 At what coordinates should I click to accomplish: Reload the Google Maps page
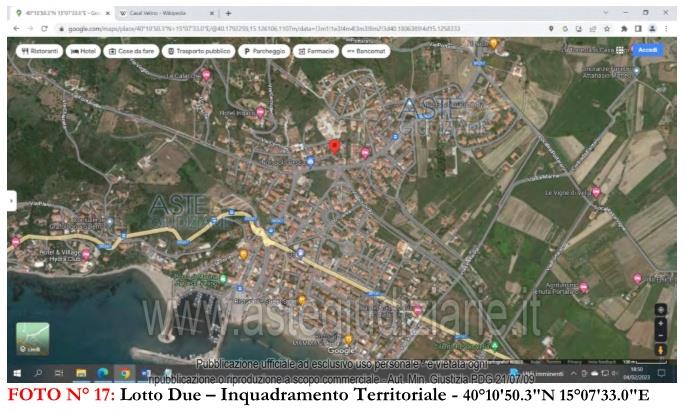44,28
